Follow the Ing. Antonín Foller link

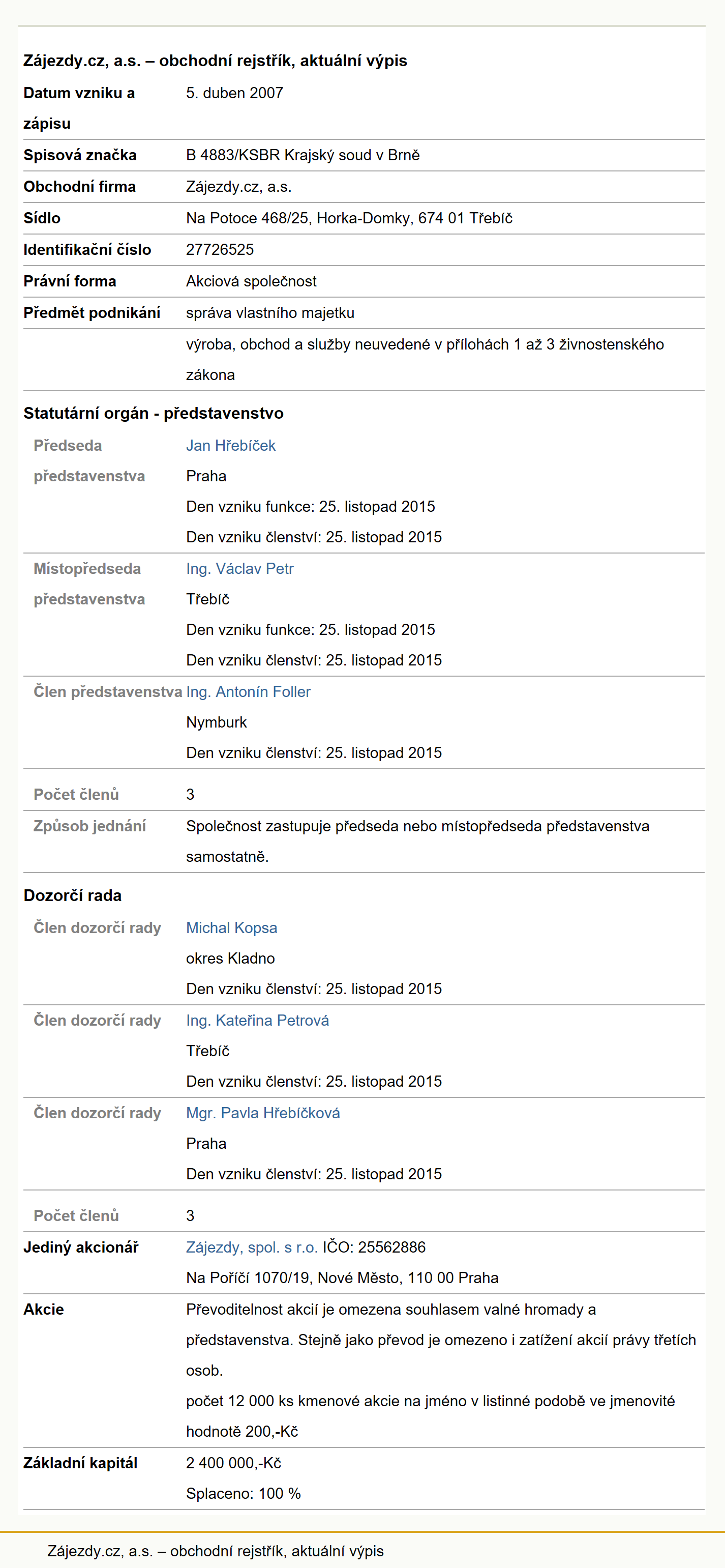point(248,691)
